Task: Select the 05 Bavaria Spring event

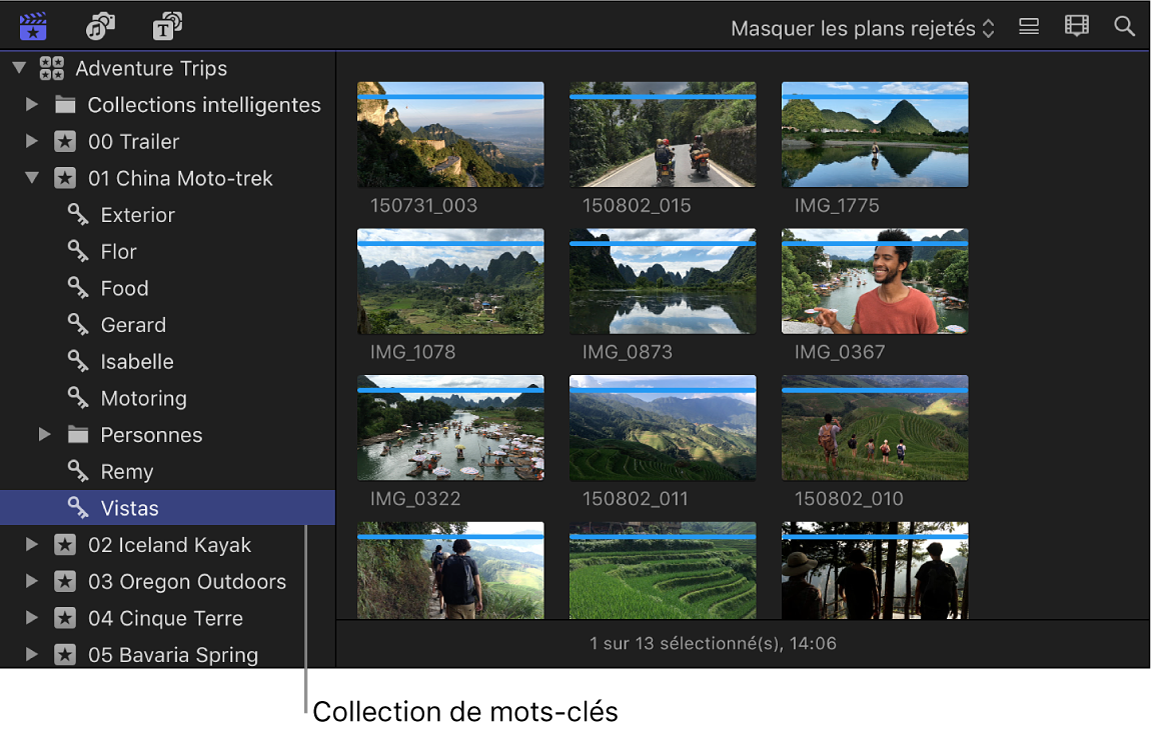Action: pyautogui.click(x=175, y=654)
